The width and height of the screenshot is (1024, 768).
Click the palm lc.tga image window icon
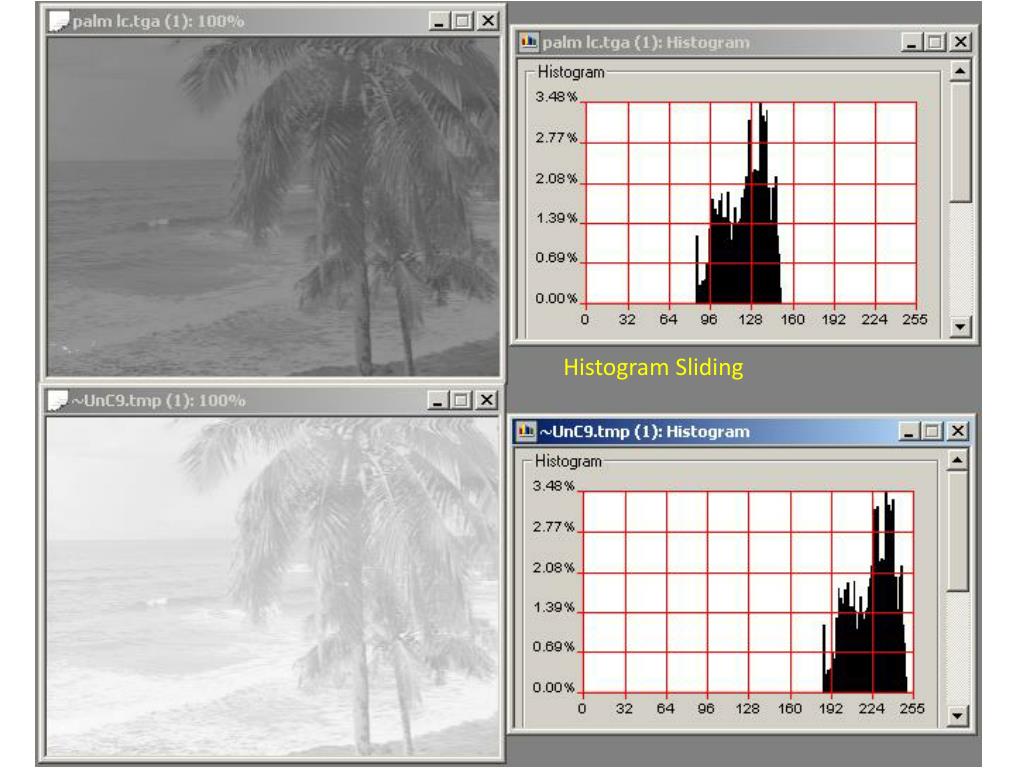tap(60, 21)
